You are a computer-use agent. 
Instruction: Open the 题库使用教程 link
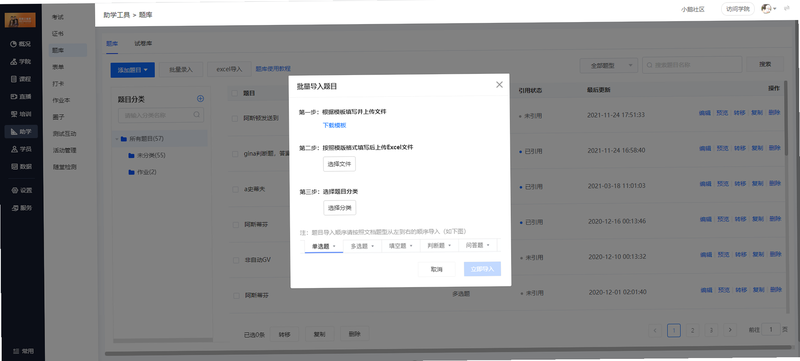pyautogui.click(x=273, y=68)
